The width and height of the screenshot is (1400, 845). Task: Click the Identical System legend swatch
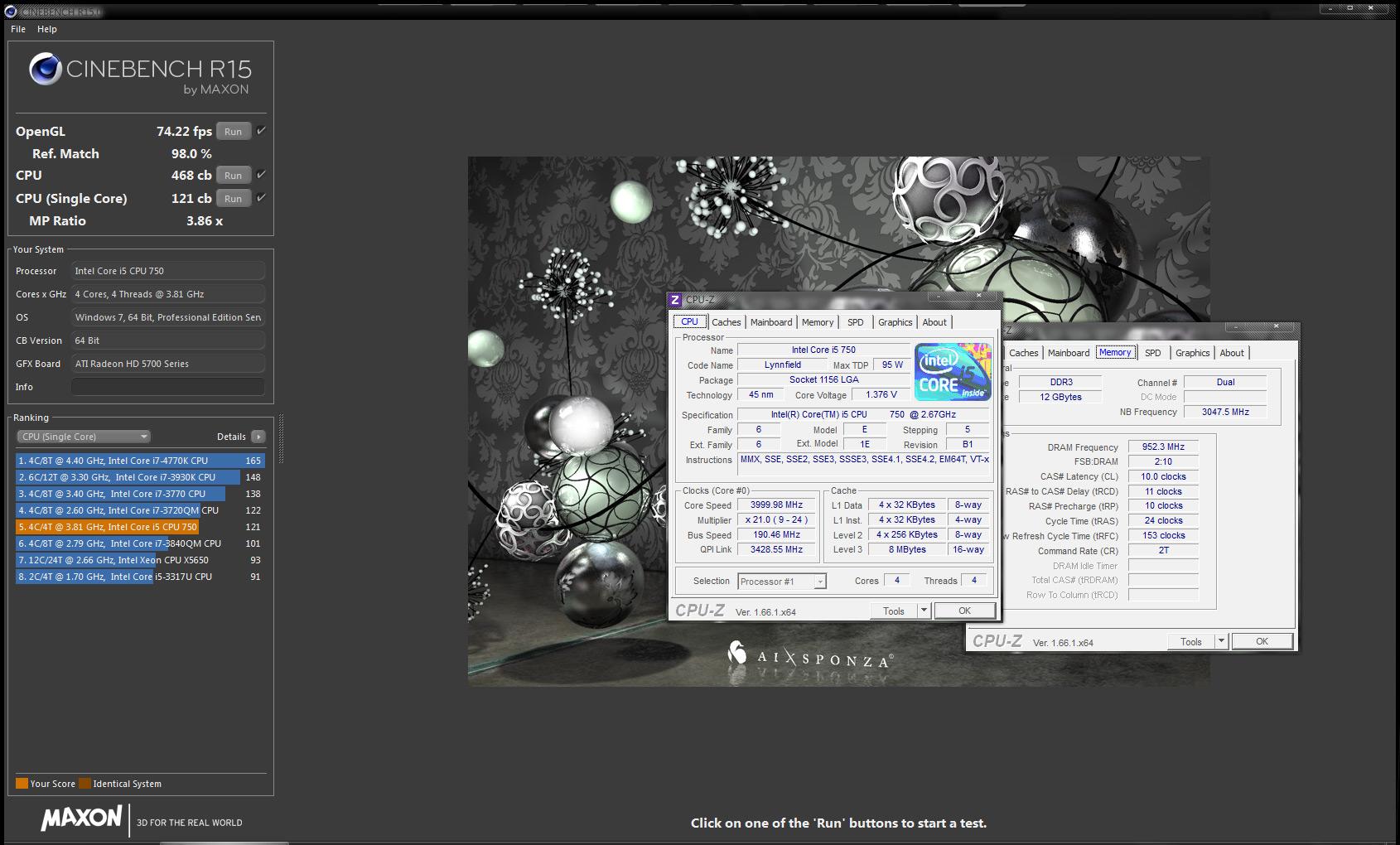coord(84,784)
